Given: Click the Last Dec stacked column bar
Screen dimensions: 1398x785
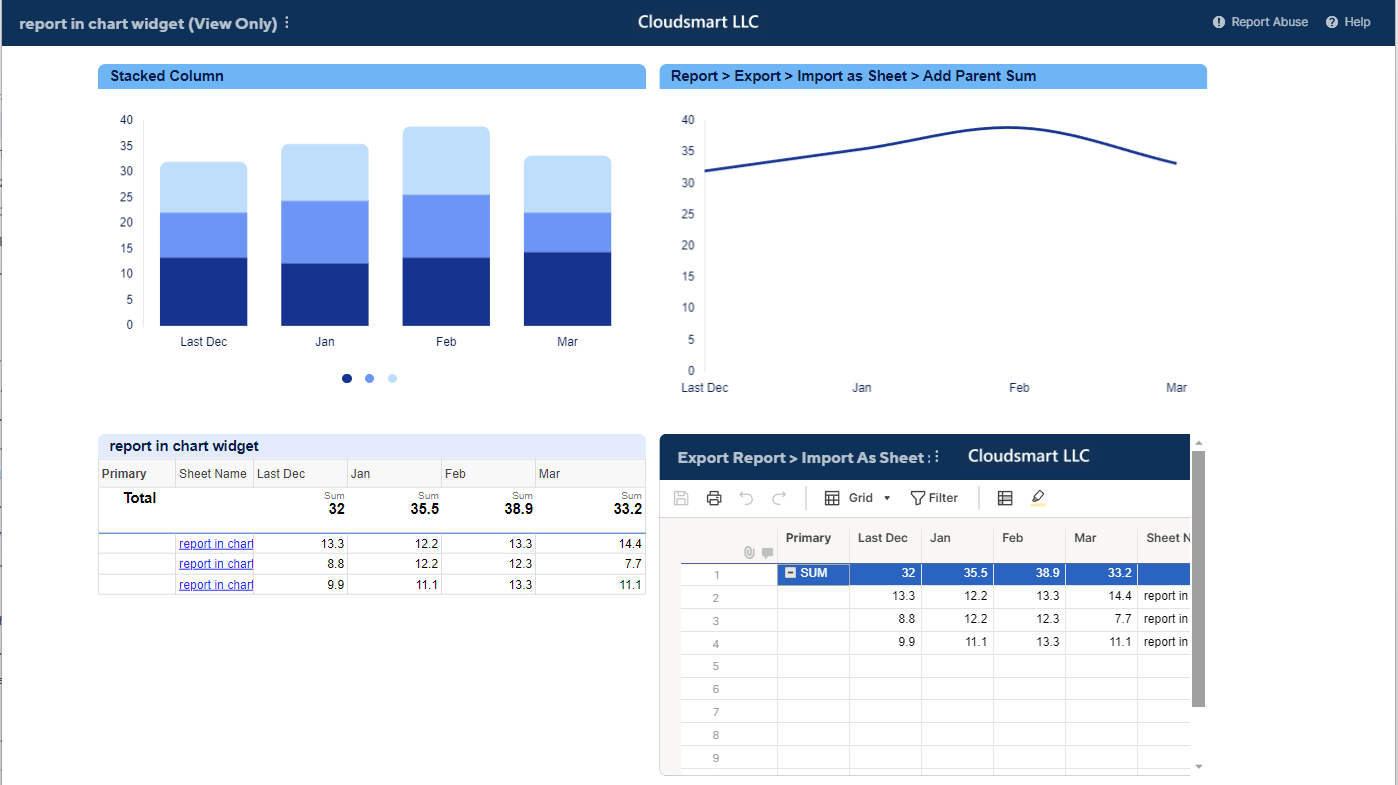Looking at the screenshot, I should tap(203, 244).
